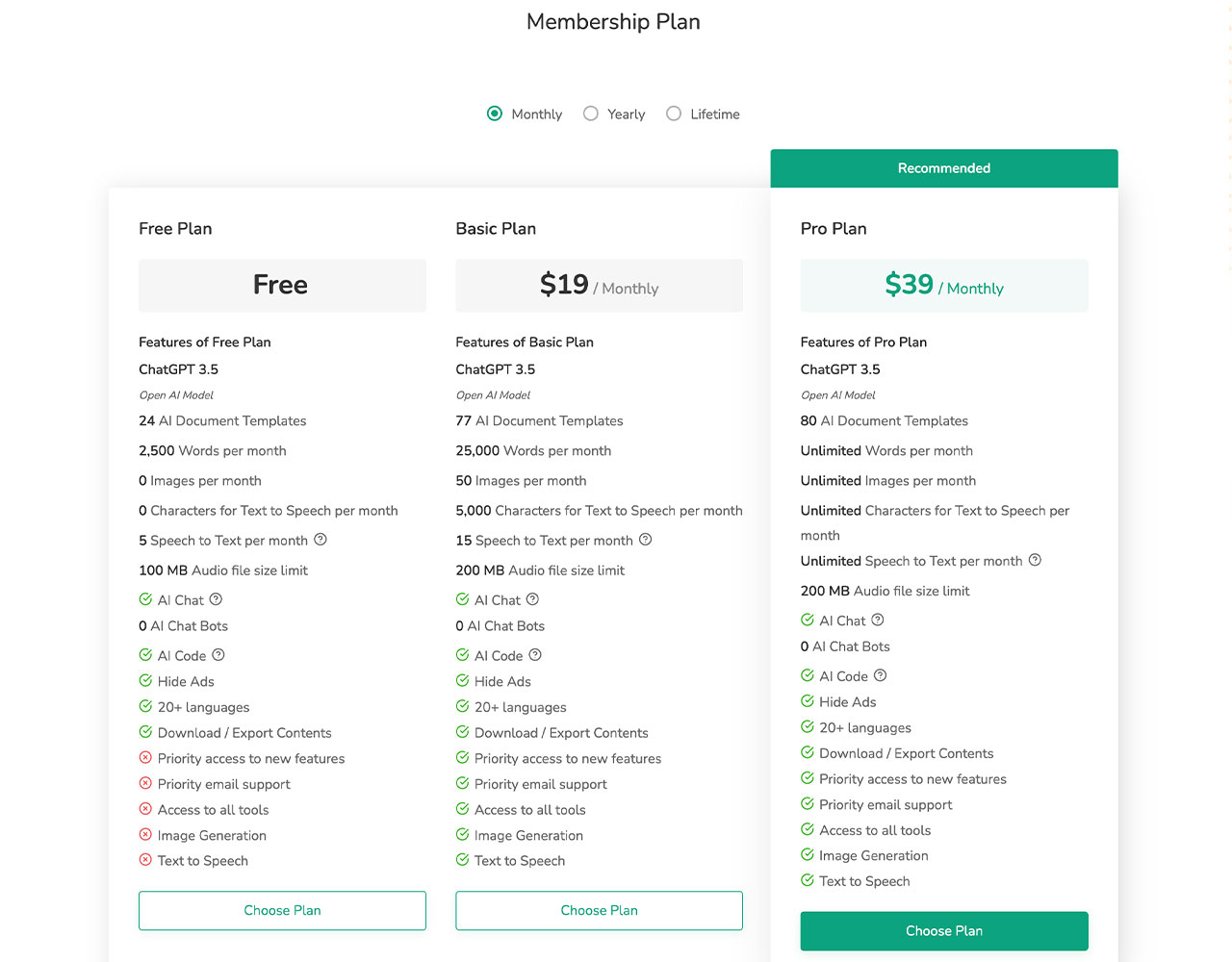
Task: Choose the Free Plan button
Action: [282, 910]
